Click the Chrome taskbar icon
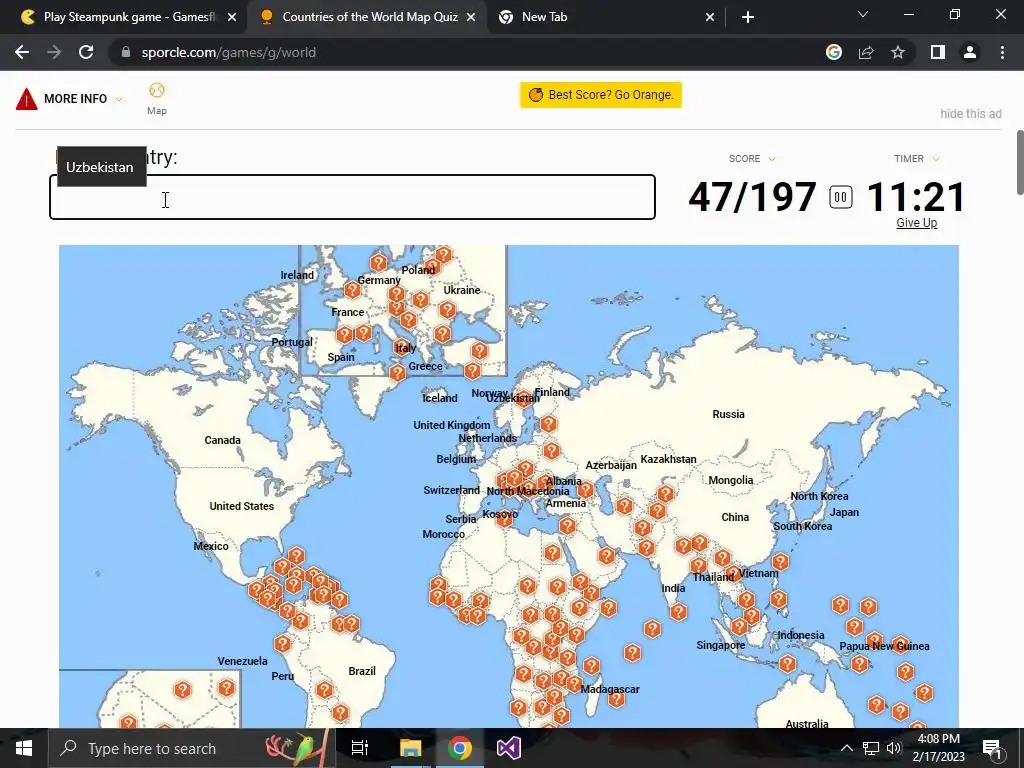 point(460,748)
